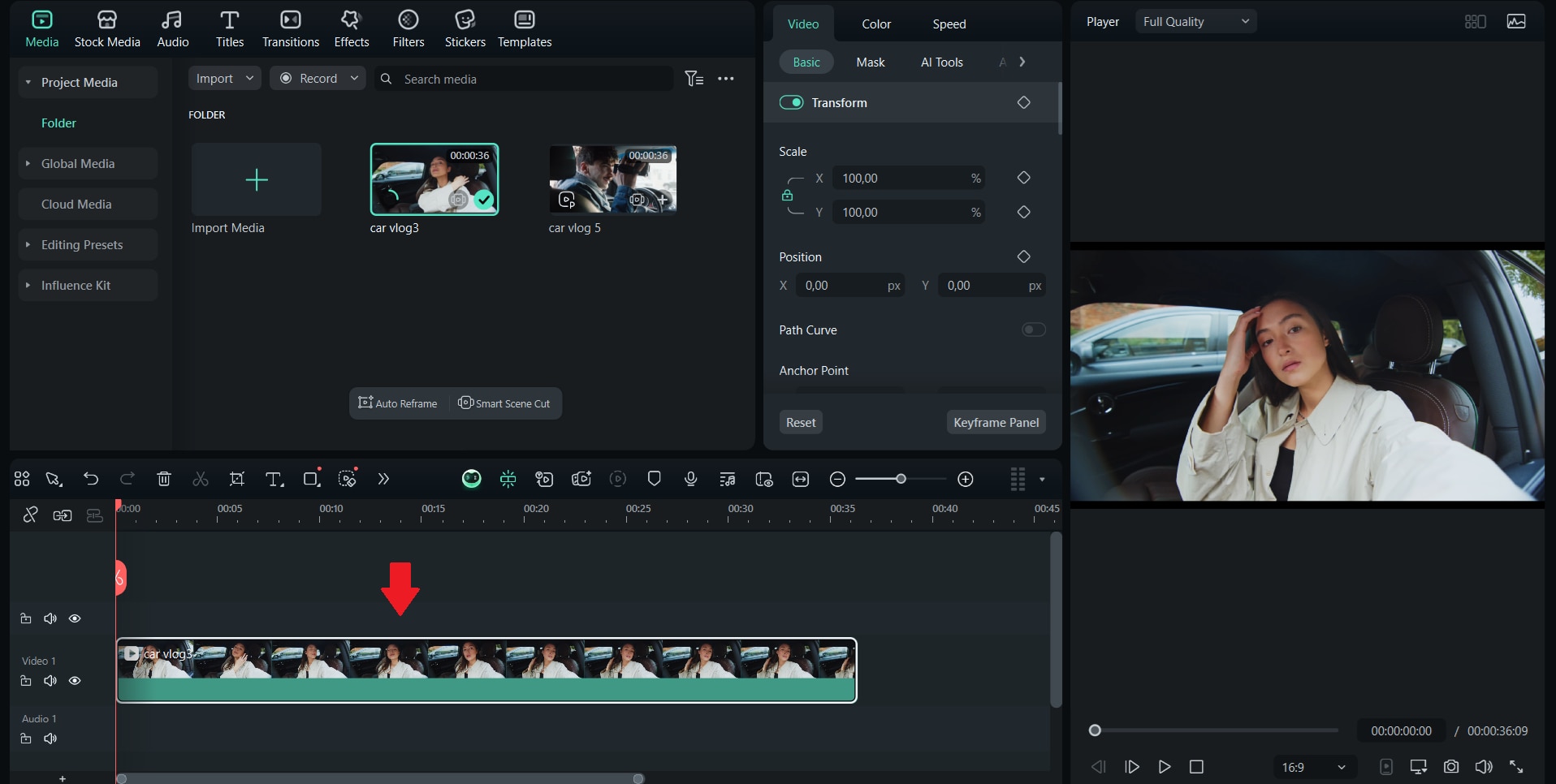The image size is (1556, 784).
Task: Expand the Global Media section
Action: [28, 163]
